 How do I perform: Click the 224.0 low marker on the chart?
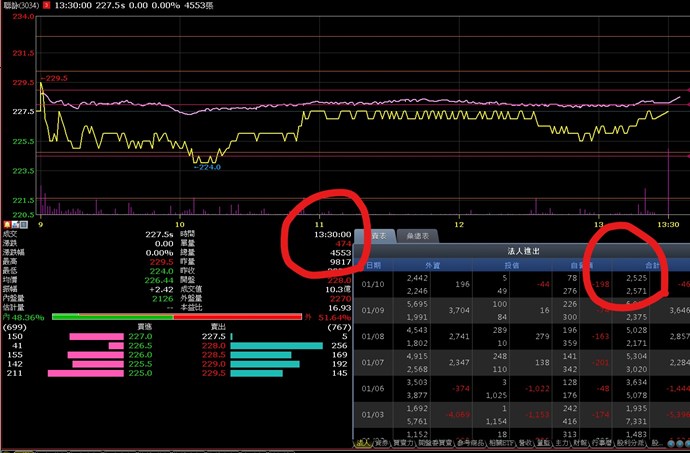click(x=206, y=166)
